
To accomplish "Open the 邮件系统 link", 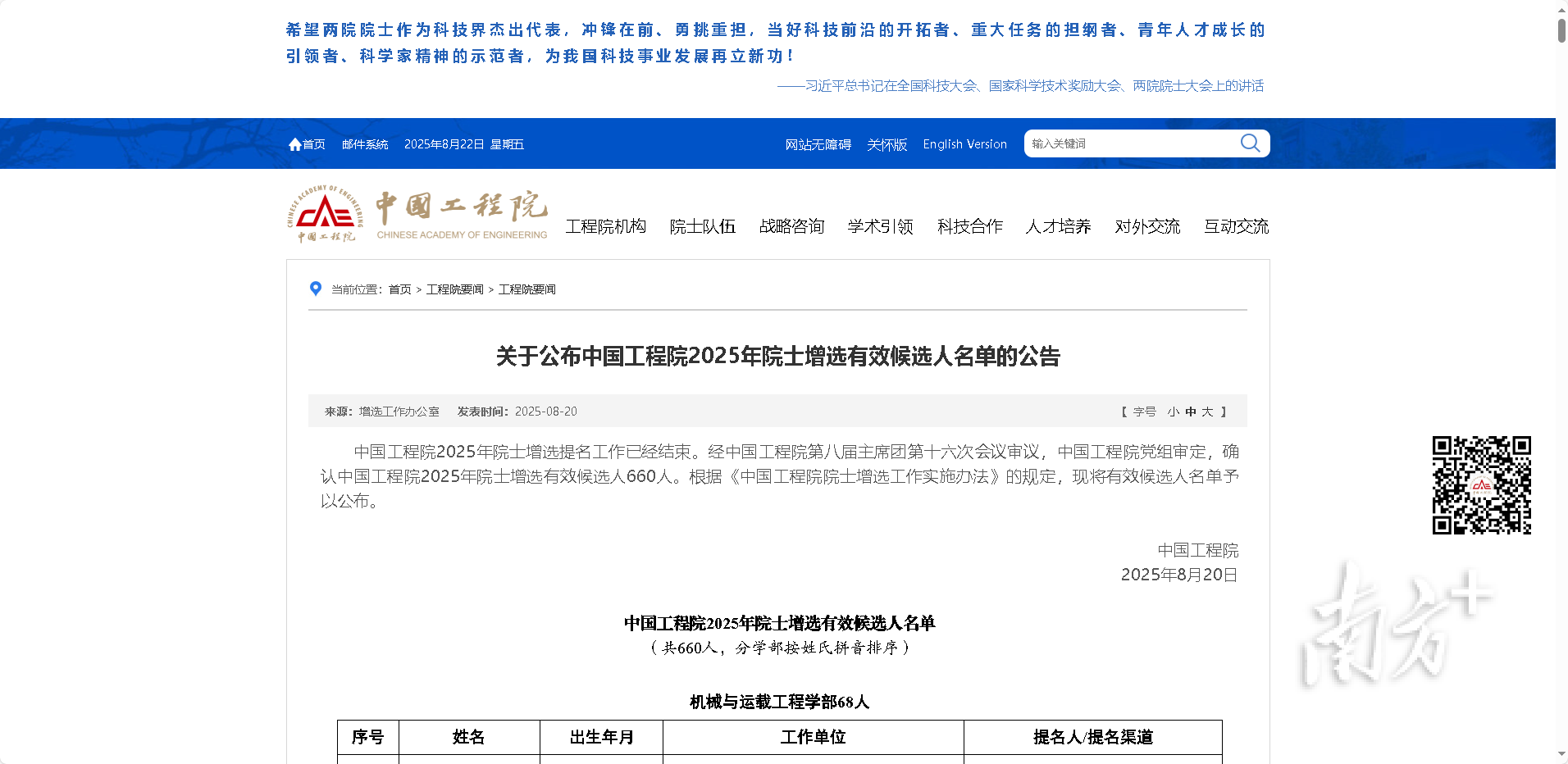I will (365, 144).
